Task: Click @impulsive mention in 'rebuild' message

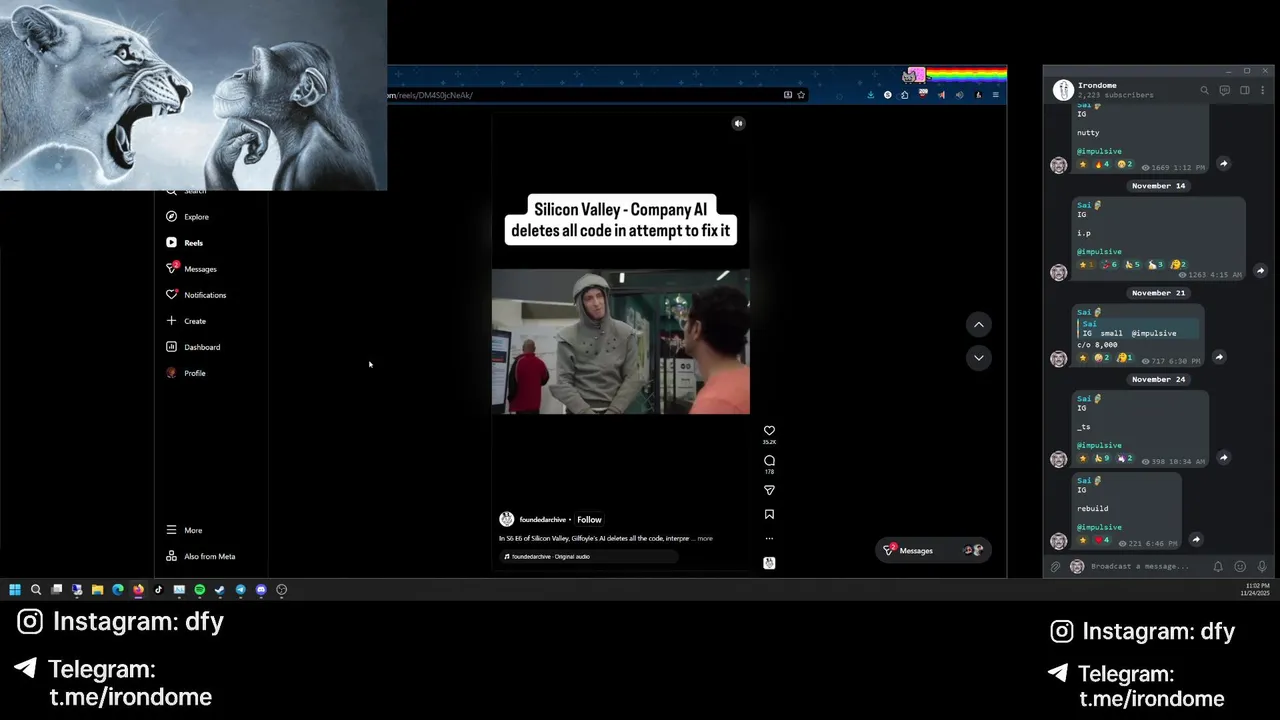Action: (1099, 527)
